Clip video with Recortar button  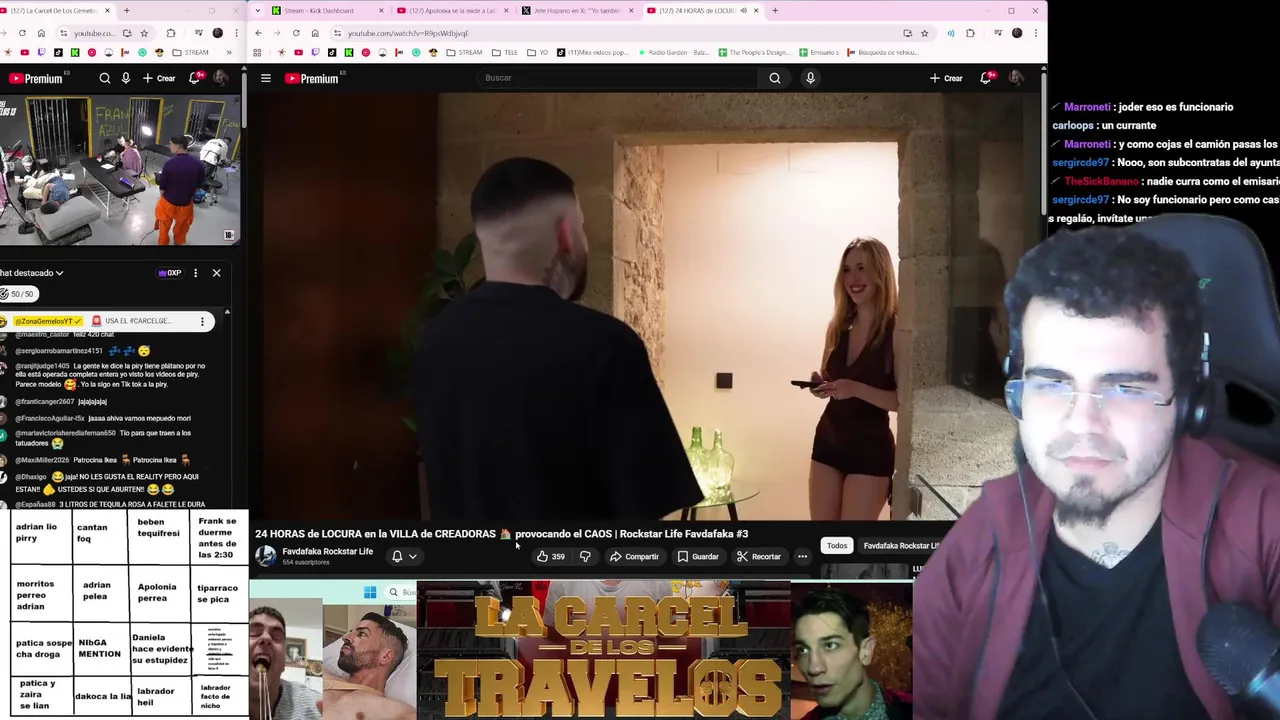pos(758,556)
